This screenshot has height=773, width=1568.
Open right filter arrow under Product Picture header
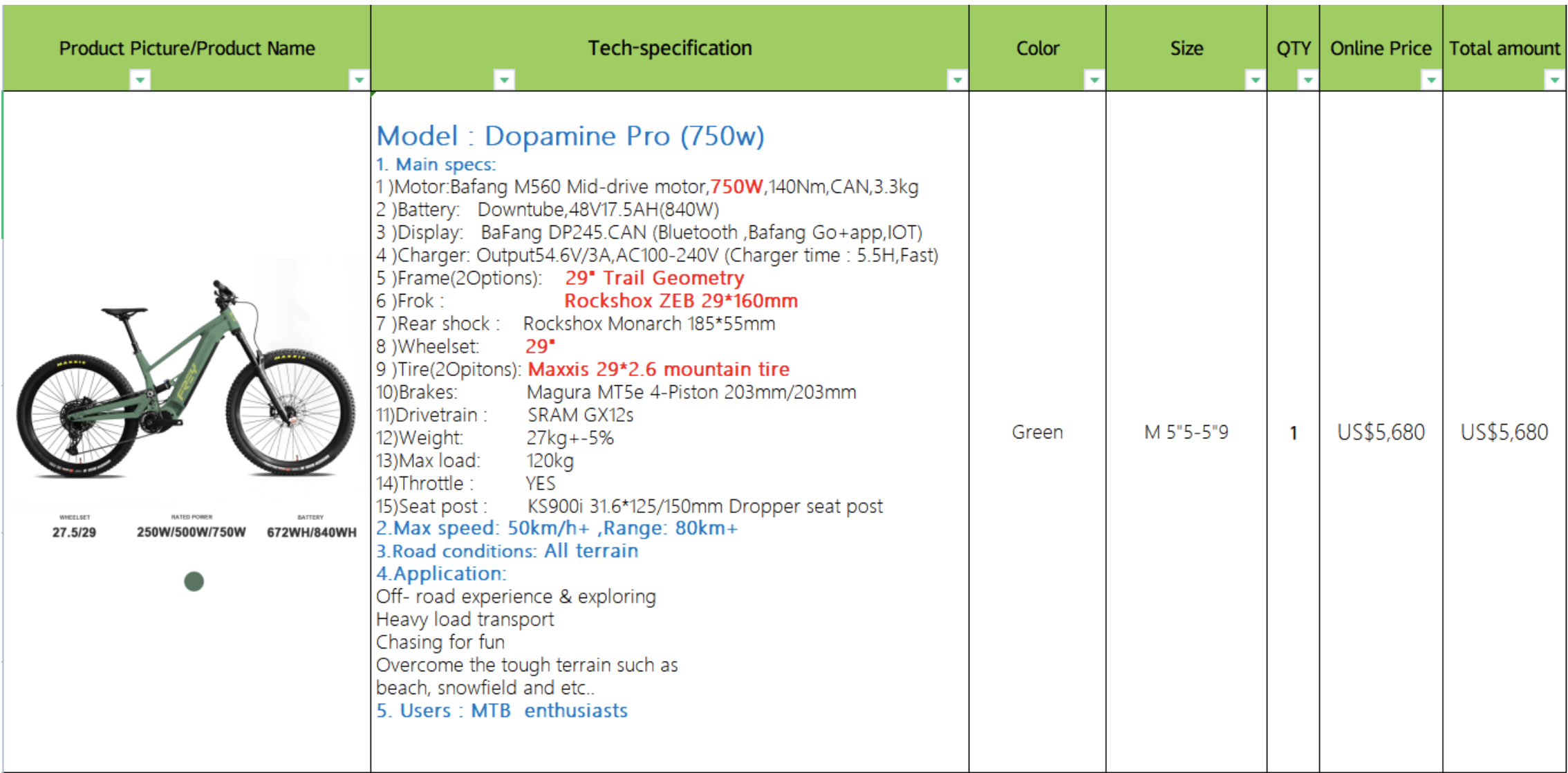pos(359,80)
